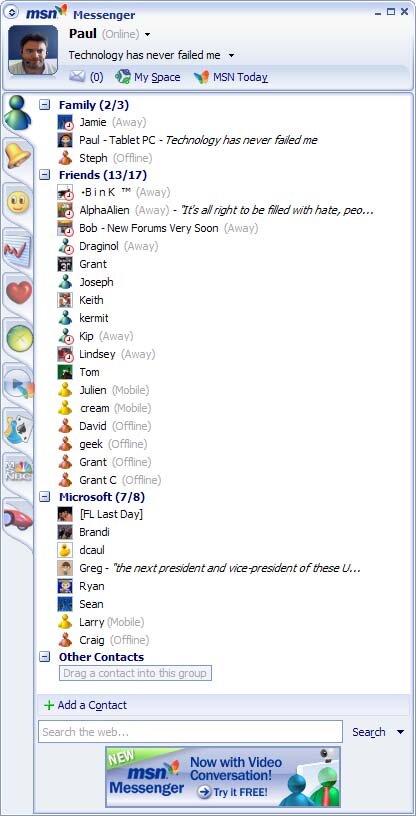The height and width of the screenshot is (816, 416).
Task: Open the red heart dating tab
Action: (x=19, y=293)
